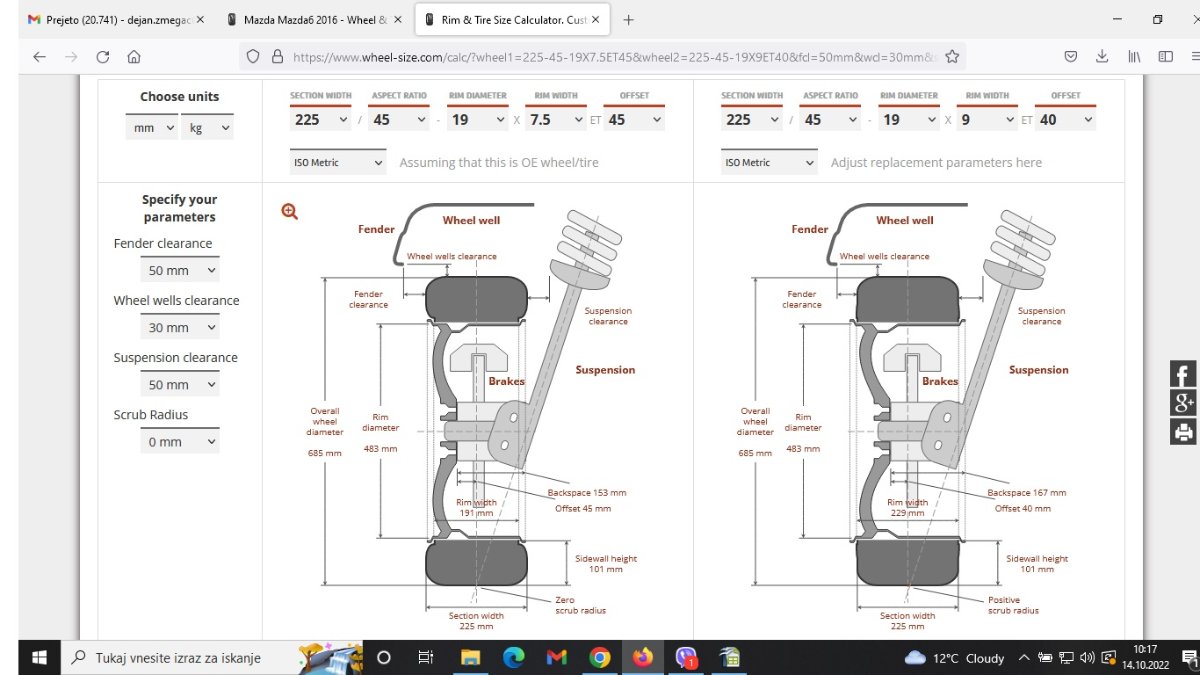Open Firefox icon in taskbar
Viewport: 1200px width, 675px height.
click(x=642, y=657)
